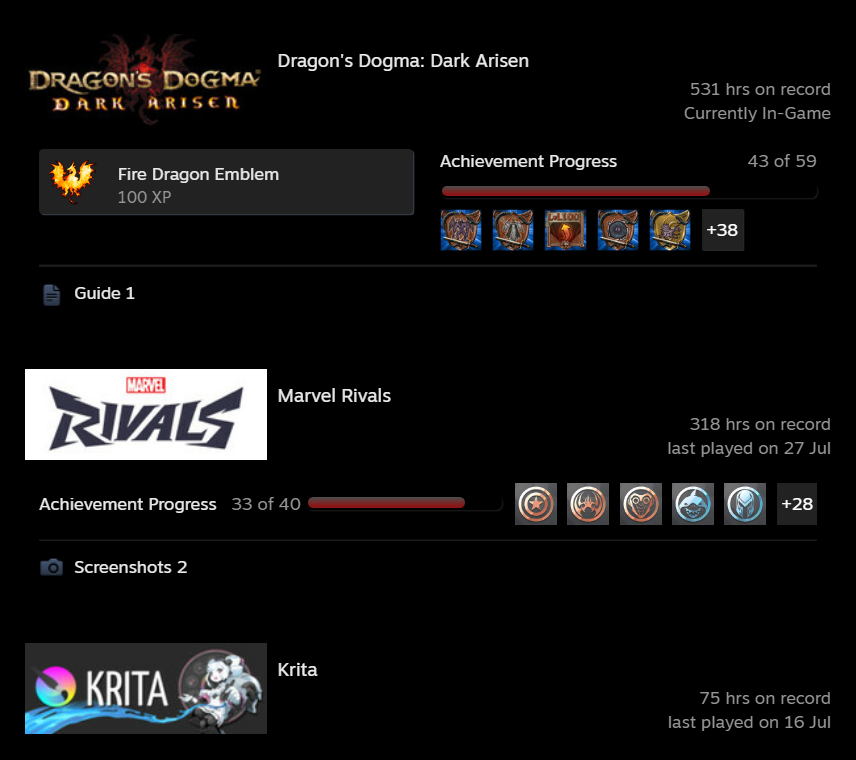Viewport: 856px width, 760px height.
Task: Click the Screenshots camera icon
Action: 51,567
